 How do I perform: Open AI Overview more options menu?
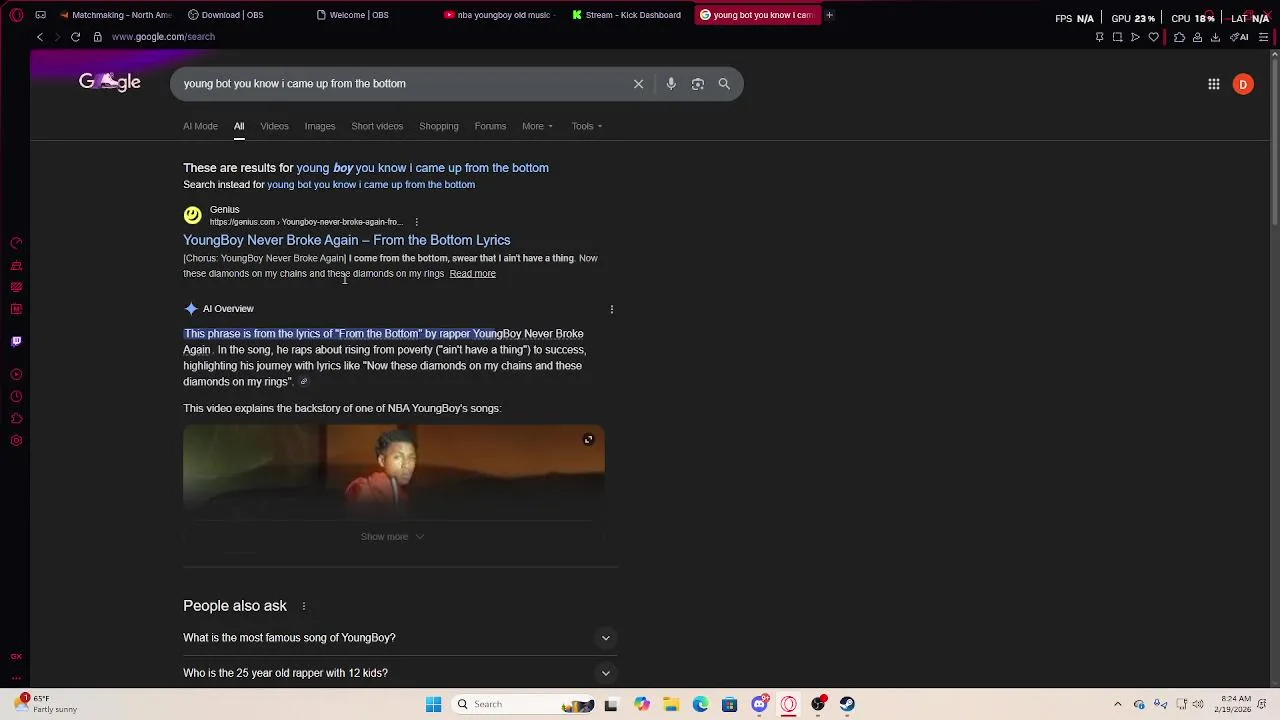point(612,309)
